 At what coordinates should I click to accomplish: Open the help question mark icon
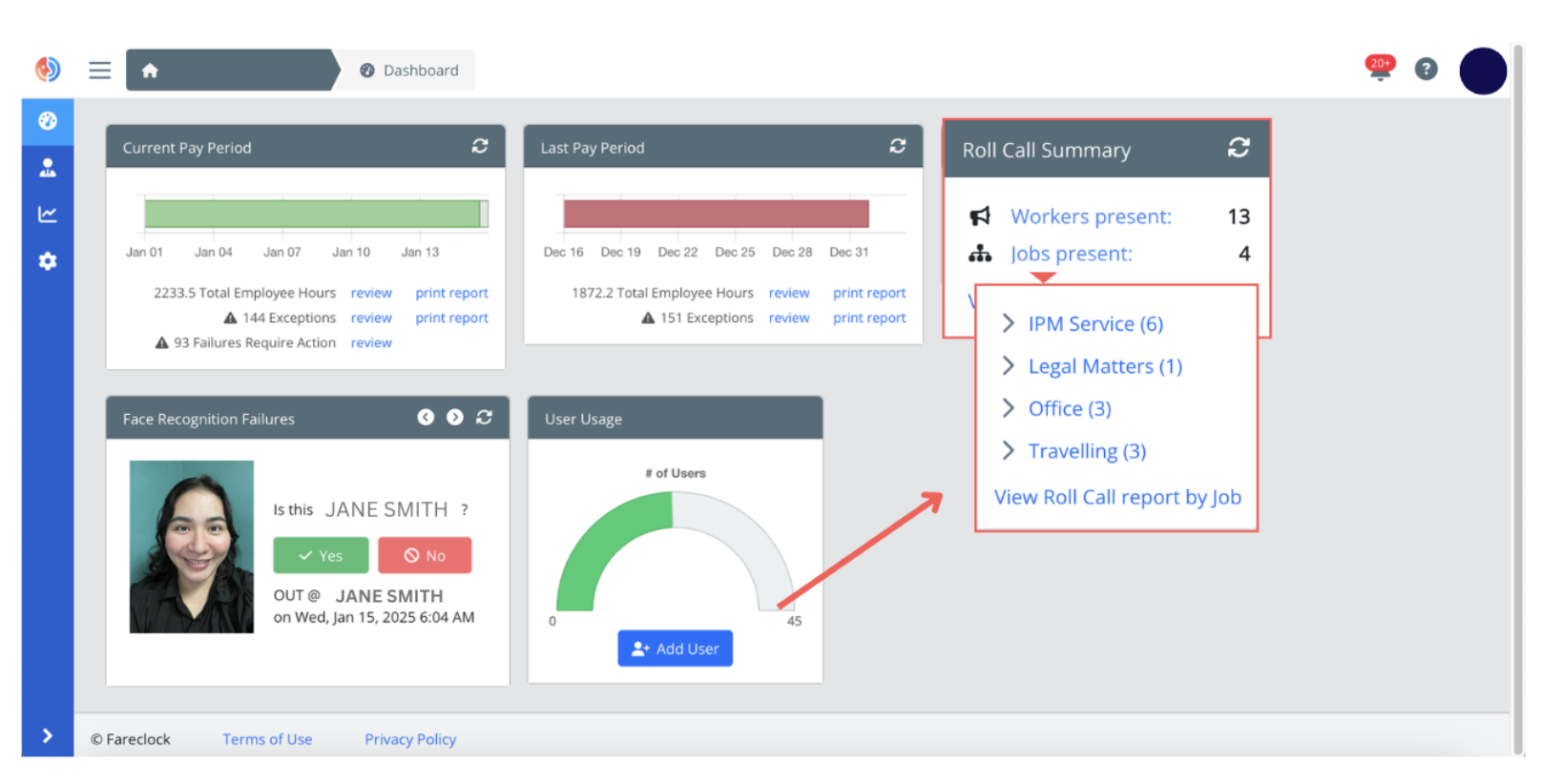tap(1426, 69)
